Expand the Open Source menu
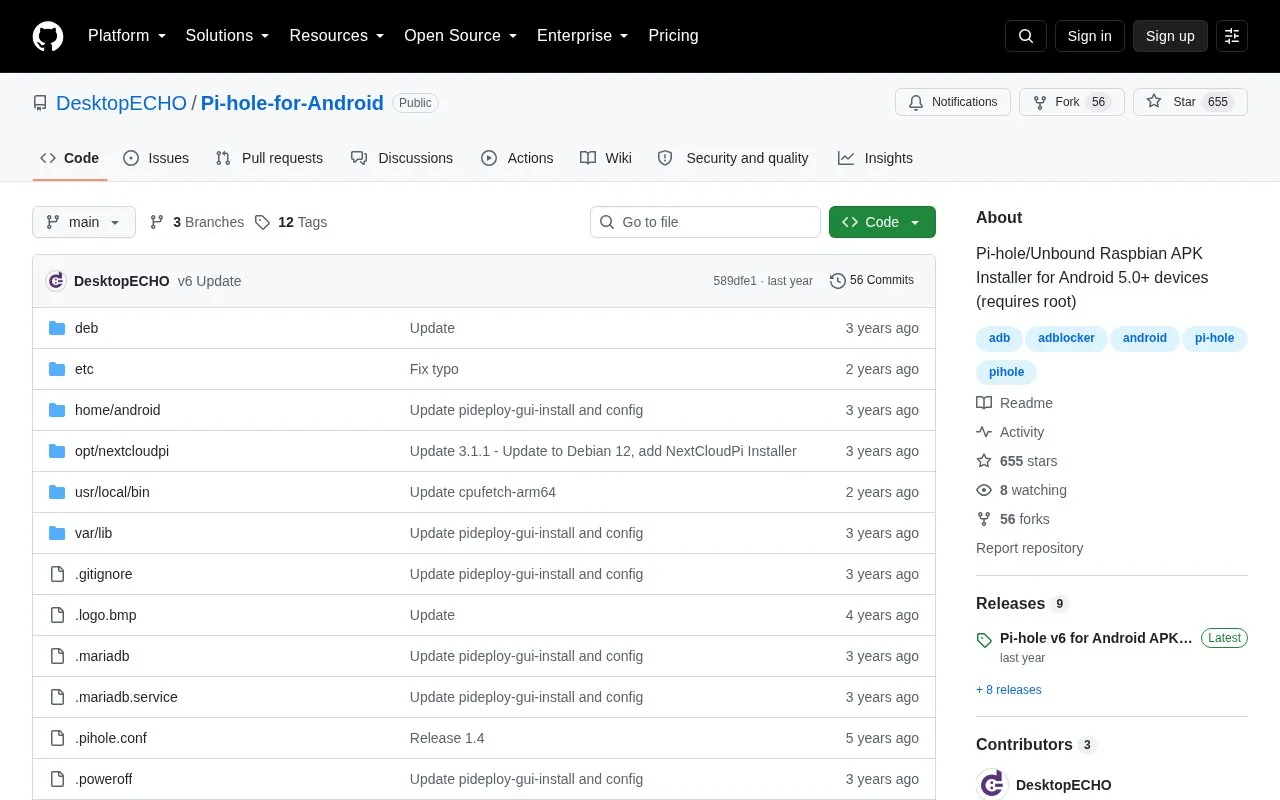The width and height of the screenshot is (1280, 800). click(x=461, y=36)
